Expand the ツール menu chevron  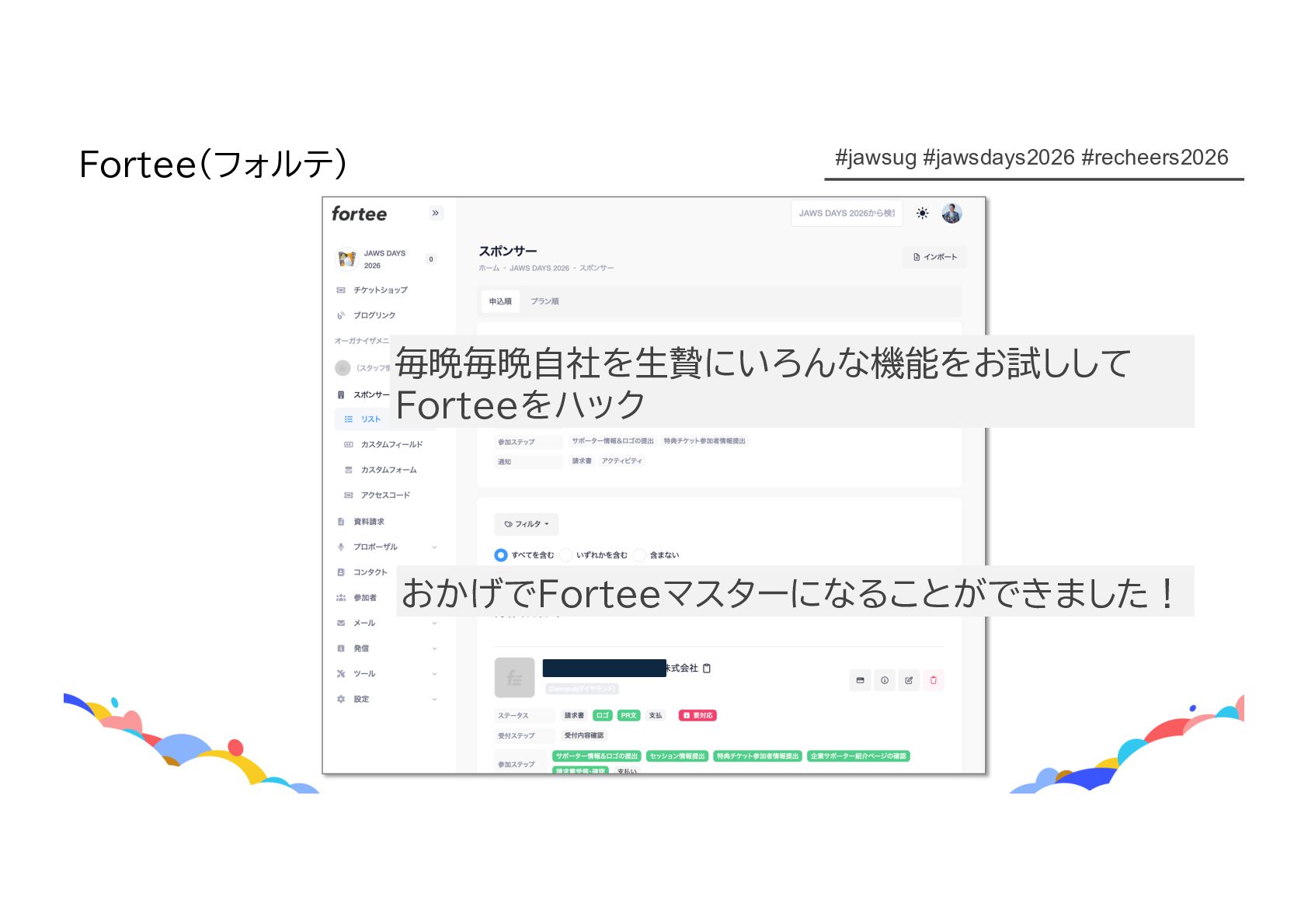[x=434, y=673]
